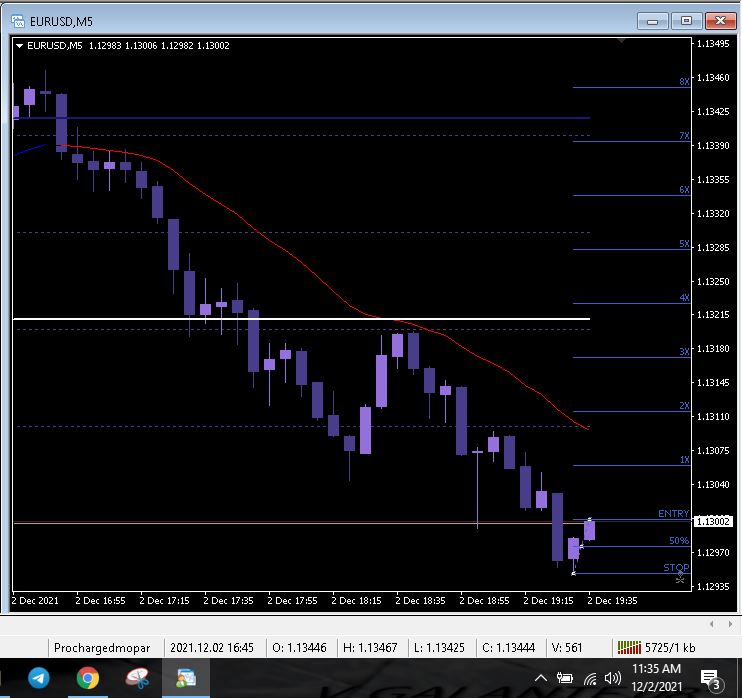Click the V: 561 volume status value
Screen dimensions: 742x698
[x=566, y=648]
